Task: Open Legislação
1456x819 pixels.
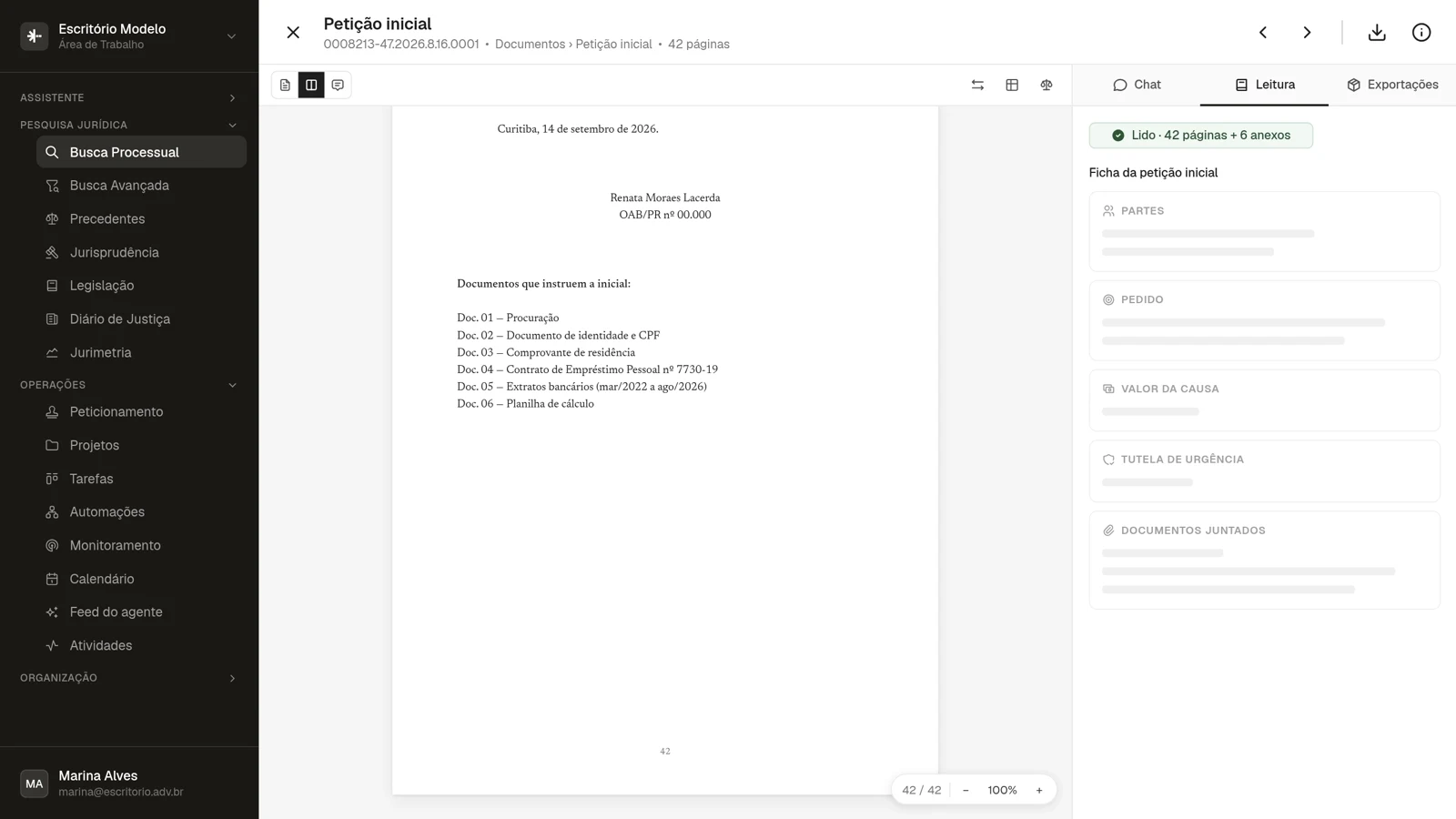Action: click(x=141, y=286)
